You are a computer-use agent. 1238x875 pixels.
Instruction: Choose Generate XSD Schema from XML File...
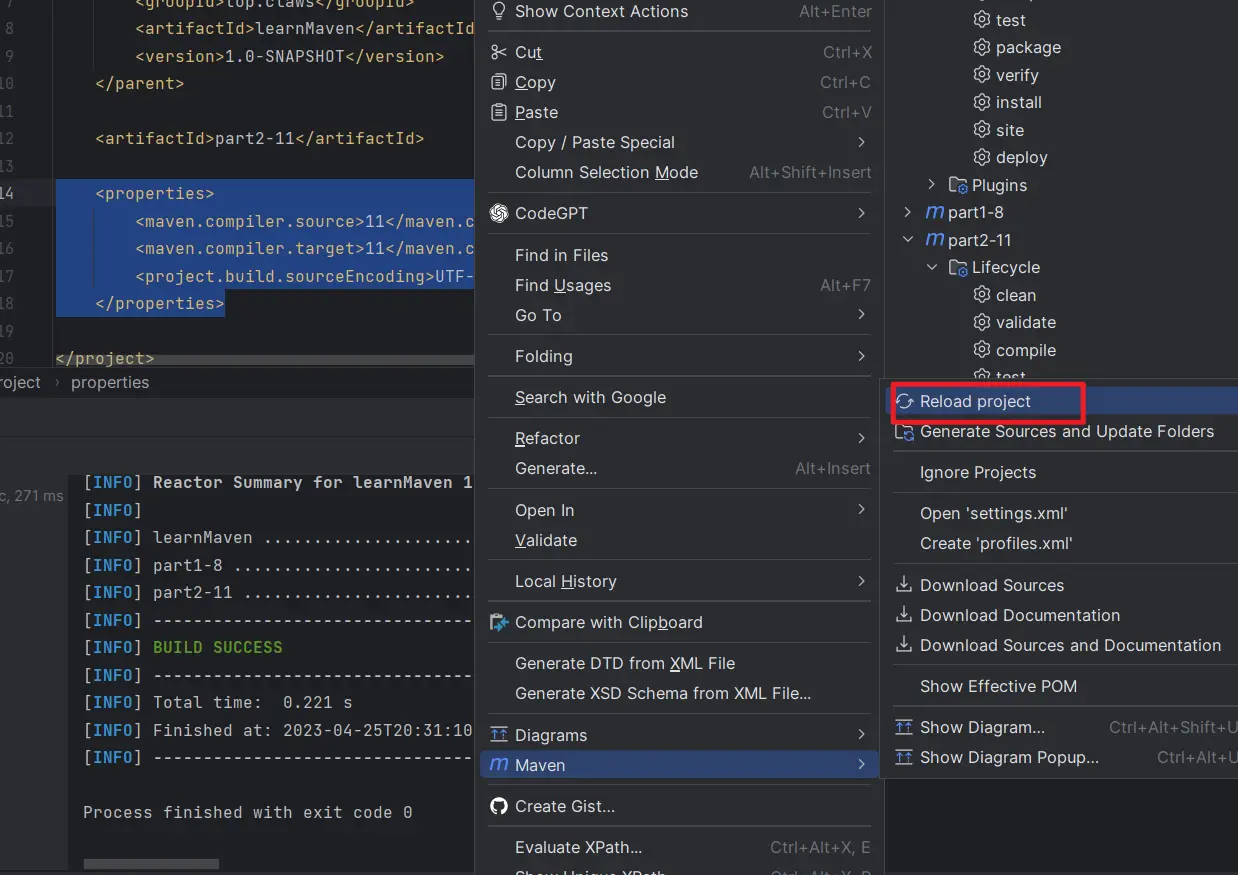point(680,693)
